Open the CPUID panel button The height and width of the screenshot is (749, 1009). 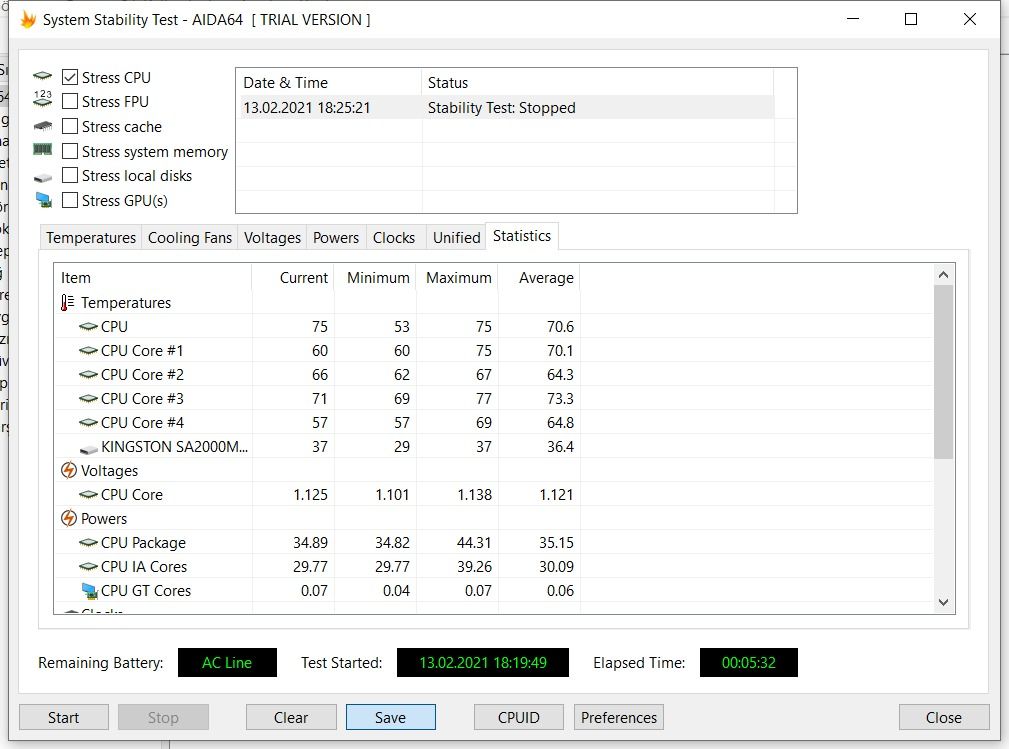tap(519, 717)
